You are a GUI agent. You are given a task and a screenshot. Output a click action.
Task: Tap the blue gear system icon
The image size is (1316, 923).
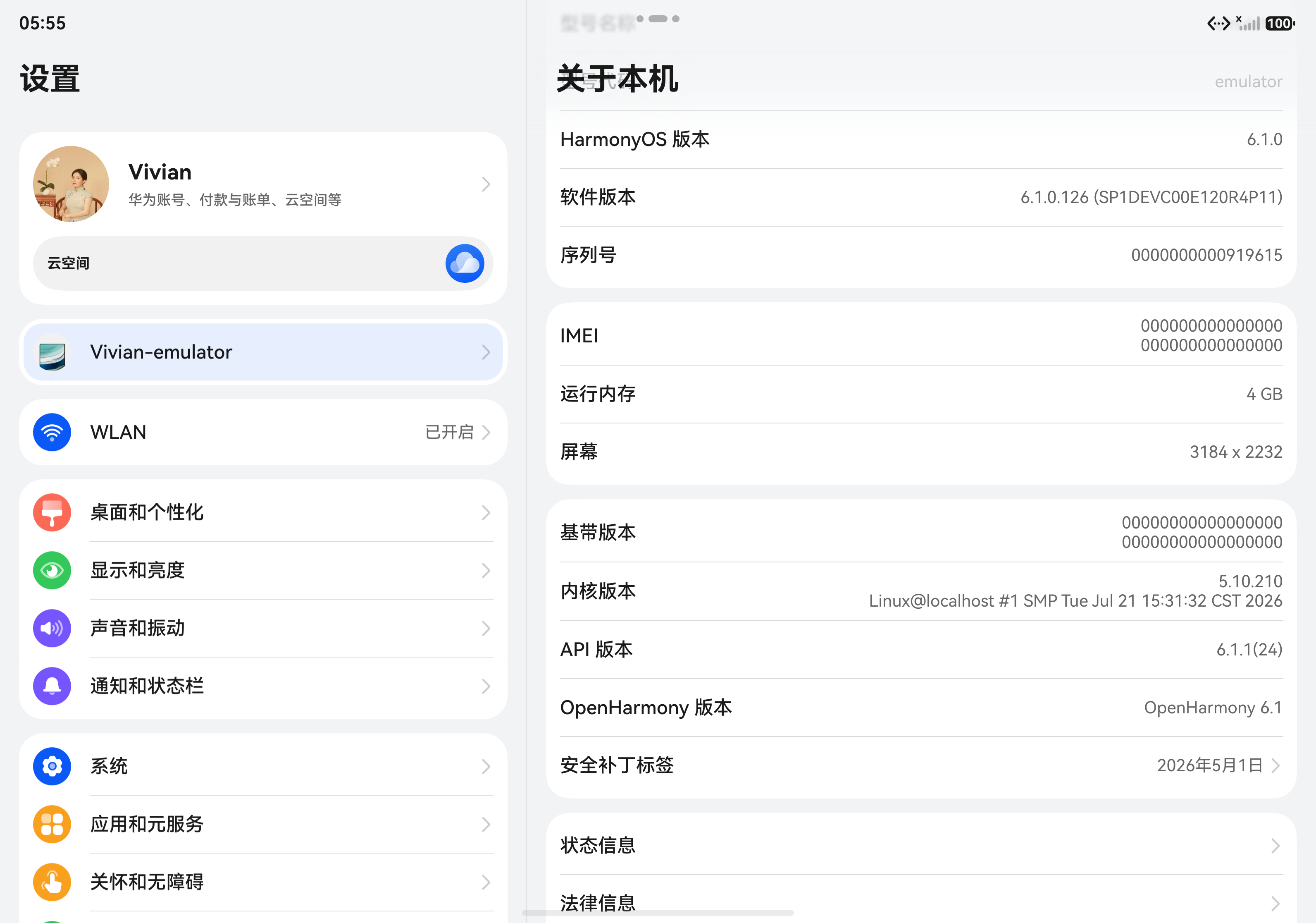[x=52, y=767]
